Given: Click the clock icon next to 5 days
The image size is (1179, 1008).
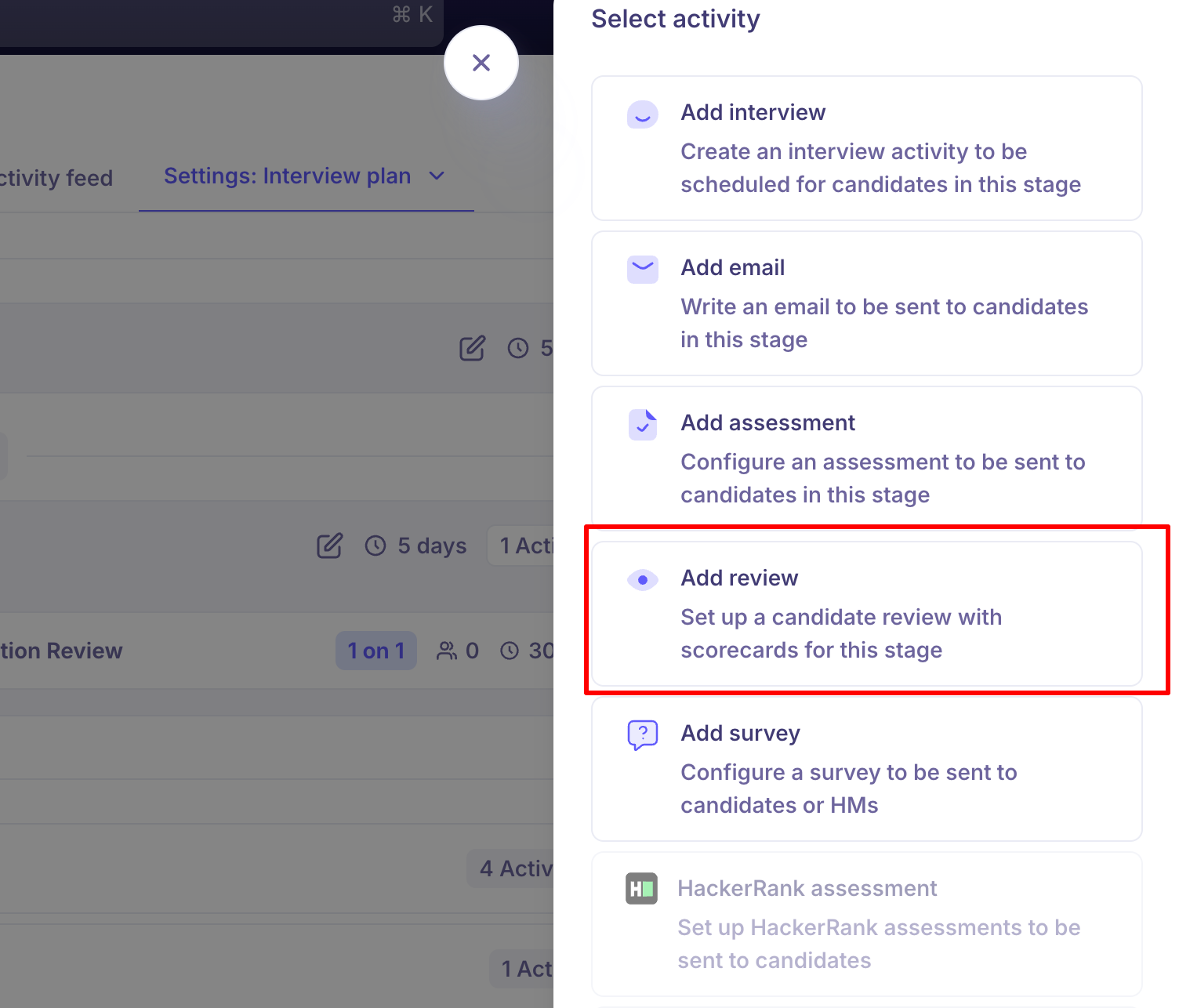Looking at the screenshot, I should coord(375,546).
